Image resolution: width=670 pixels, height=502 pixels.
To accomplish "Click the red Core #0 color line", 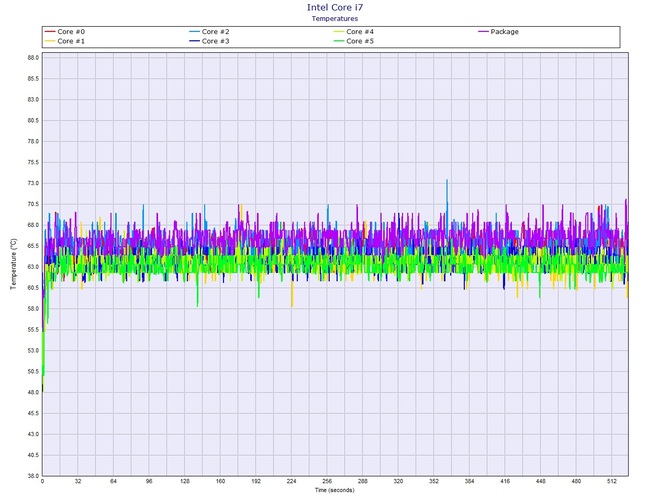I will point(50,32).
